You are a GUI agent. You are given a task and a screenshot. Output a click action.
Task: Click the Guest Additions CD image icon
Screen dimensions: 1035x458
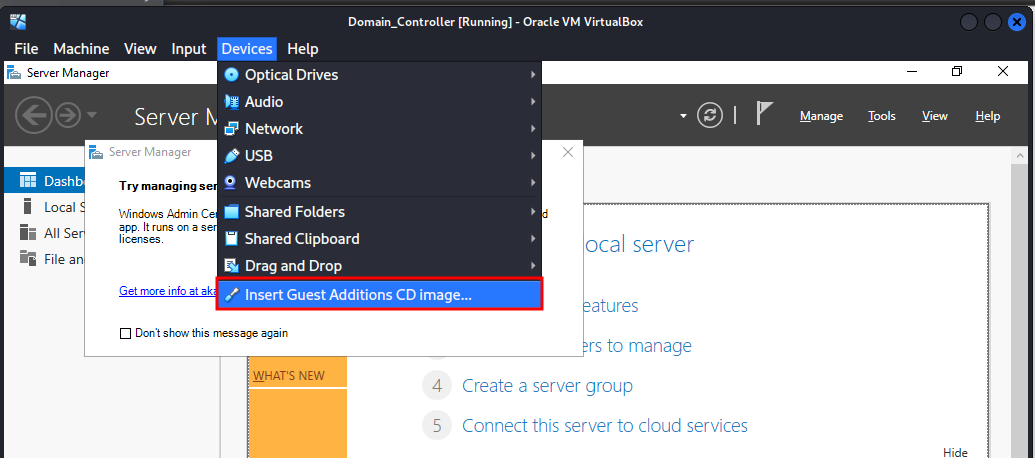point(231,295)
